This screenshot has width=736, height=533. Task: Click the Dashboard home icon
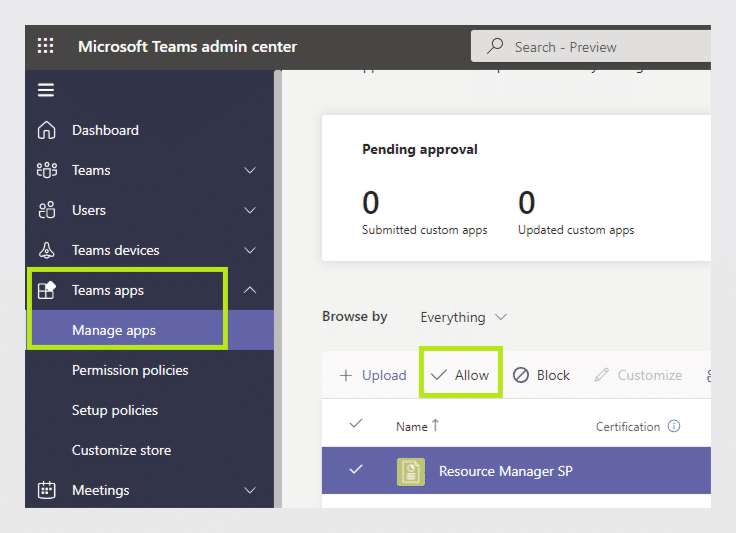pos(46,130)
